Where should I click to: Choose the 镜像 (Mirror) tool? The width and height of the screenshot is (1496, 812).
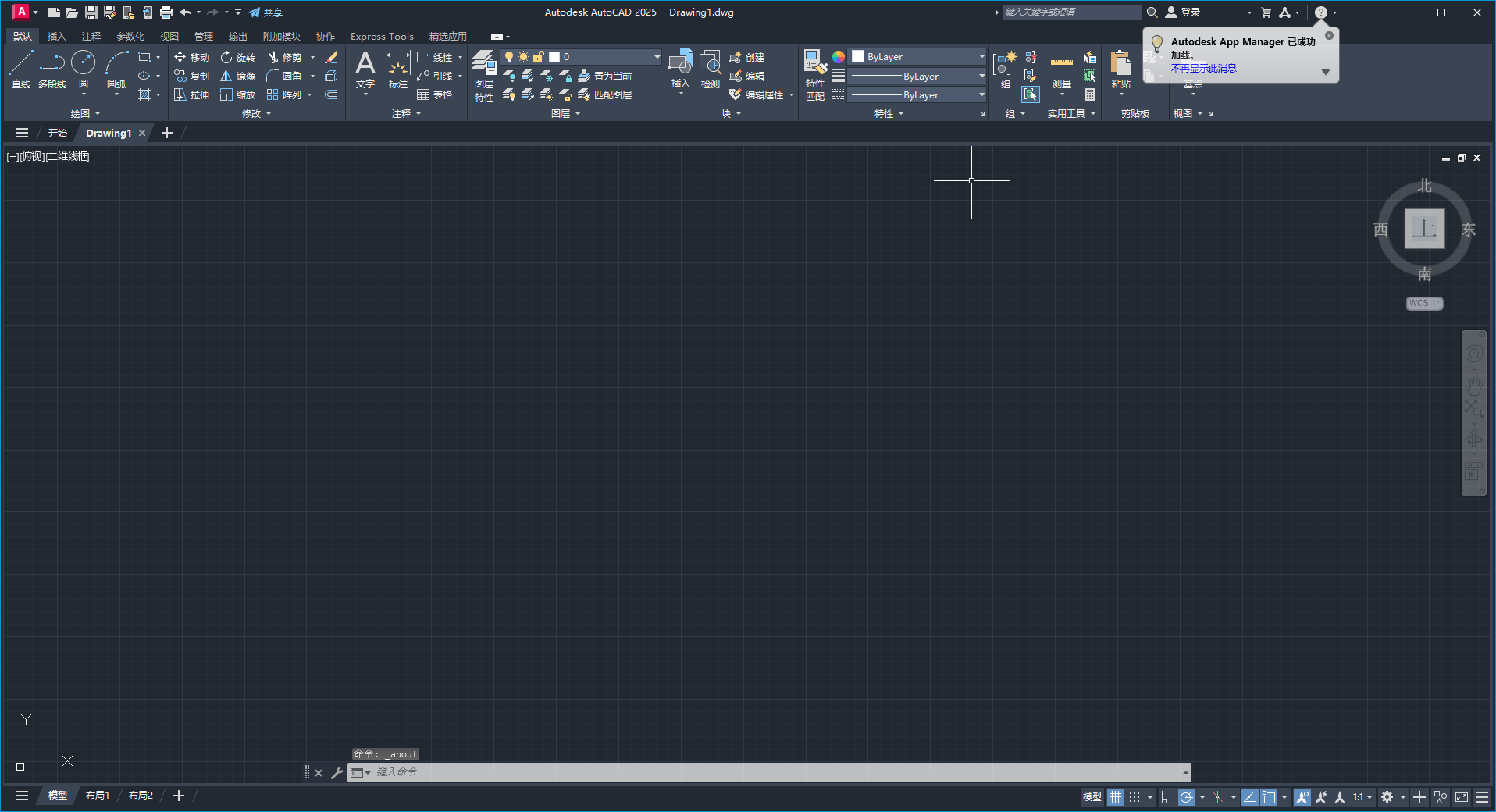point(237,76)
